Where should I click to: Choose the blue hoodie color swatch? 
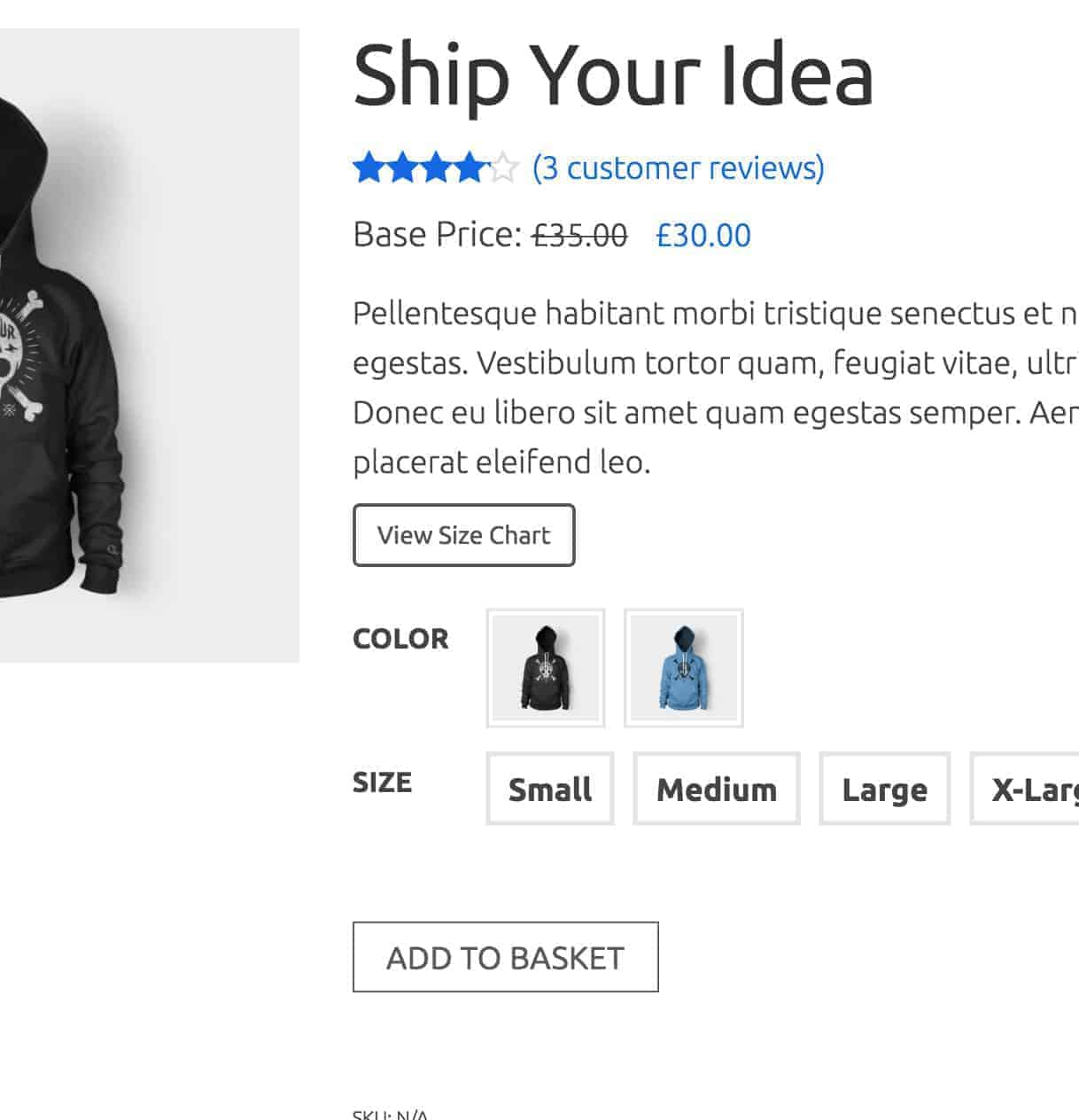pos(683,668)
